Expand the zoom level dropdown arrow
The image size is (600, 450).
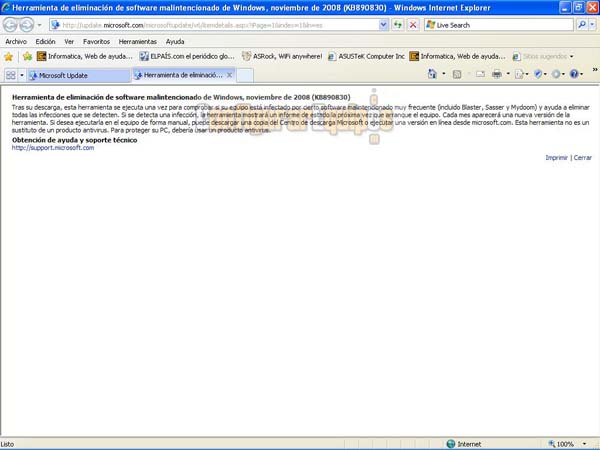click(x=584, y=444)
